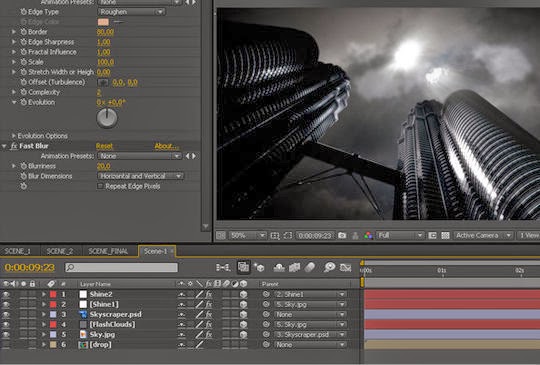Click the Motion Blur enable timeline icon
Image resolution: width=540 pixels, height=365 pixels.
(x=310, y=268)
